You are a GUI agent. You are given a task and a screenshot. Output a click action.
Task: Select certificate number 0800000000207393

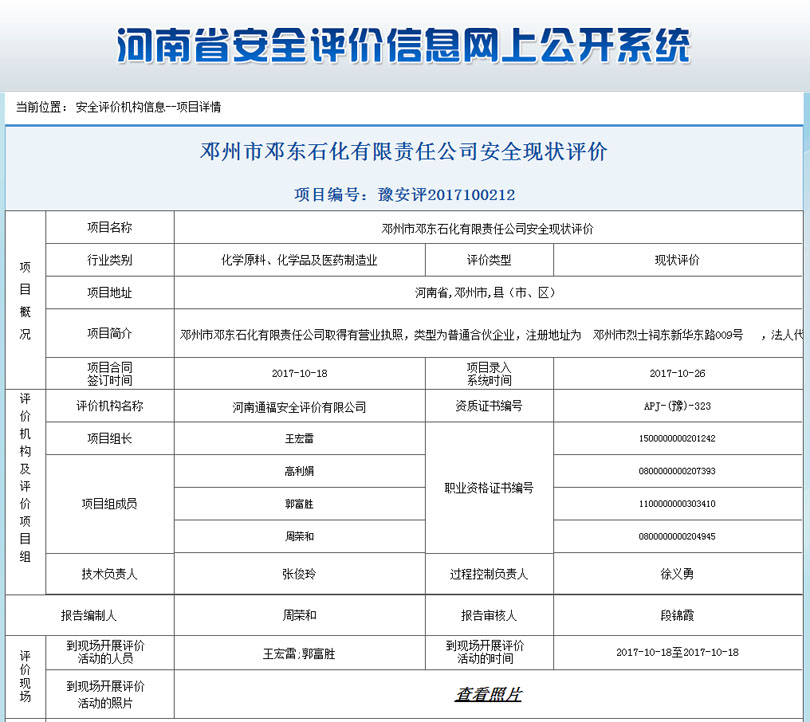click(677, 471)
